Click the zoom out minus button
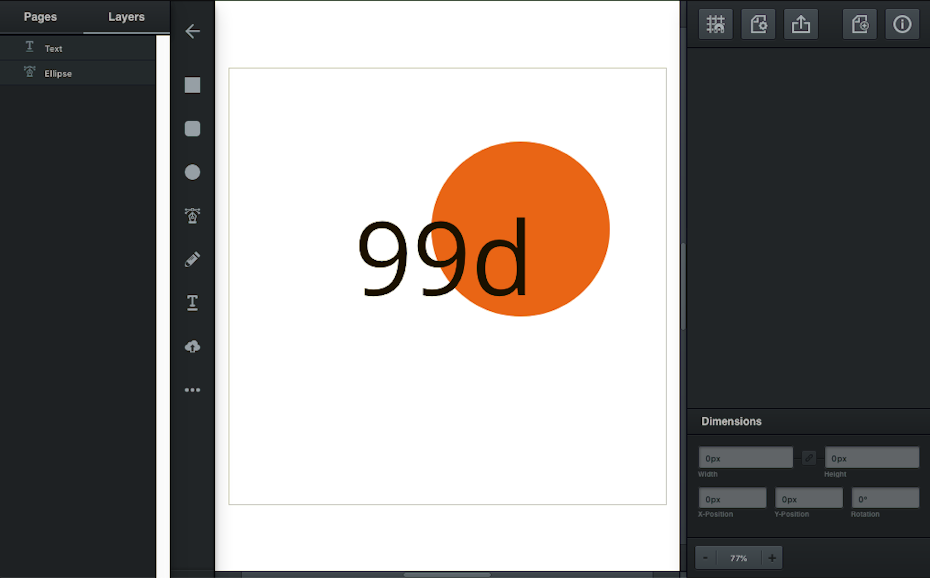Screen dimensions: 930x578 tap(705, 558)
